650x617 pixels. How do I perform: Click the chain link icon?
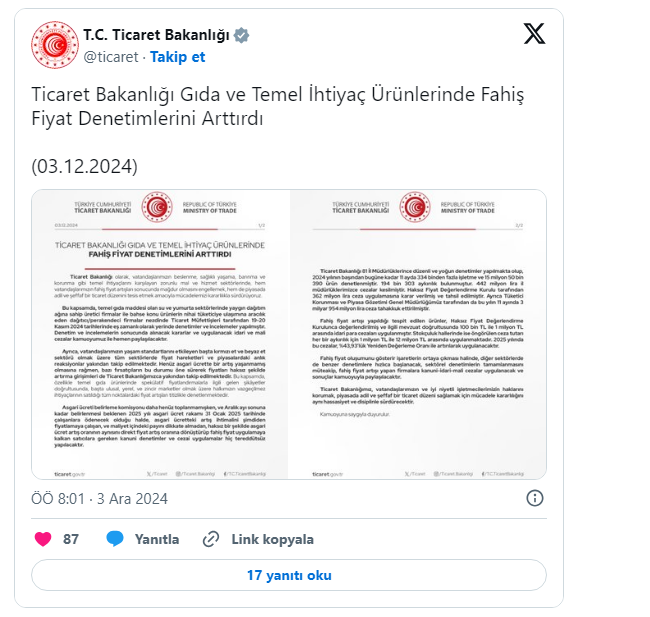pos(211,539)
